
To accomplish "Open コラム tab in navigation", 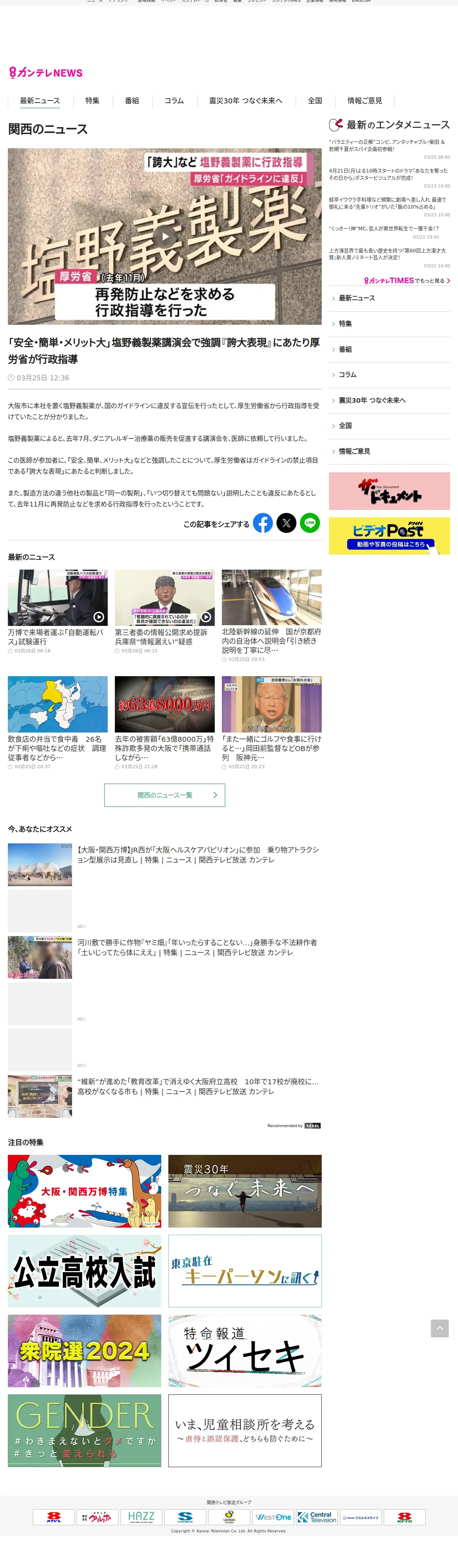I will (x=174, y=101).
